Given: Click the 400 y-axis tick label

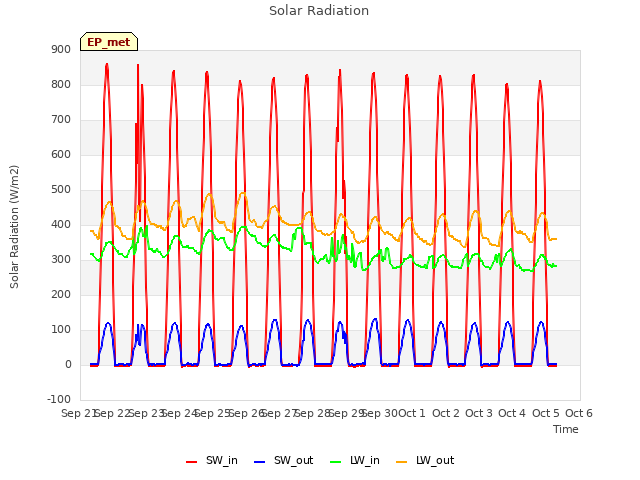Looking at the screenshot, I should [61, 224].
